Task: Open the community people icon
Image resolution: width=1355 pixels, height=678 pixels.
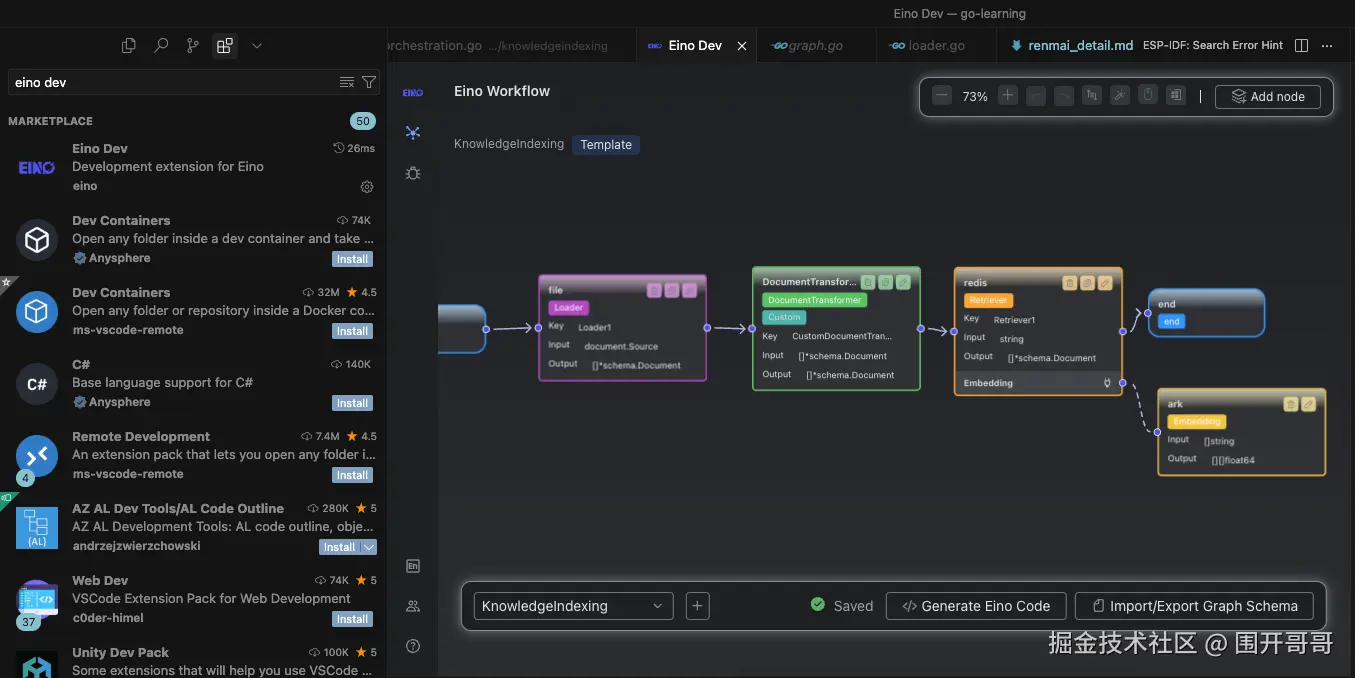Action: coord(413,606)
